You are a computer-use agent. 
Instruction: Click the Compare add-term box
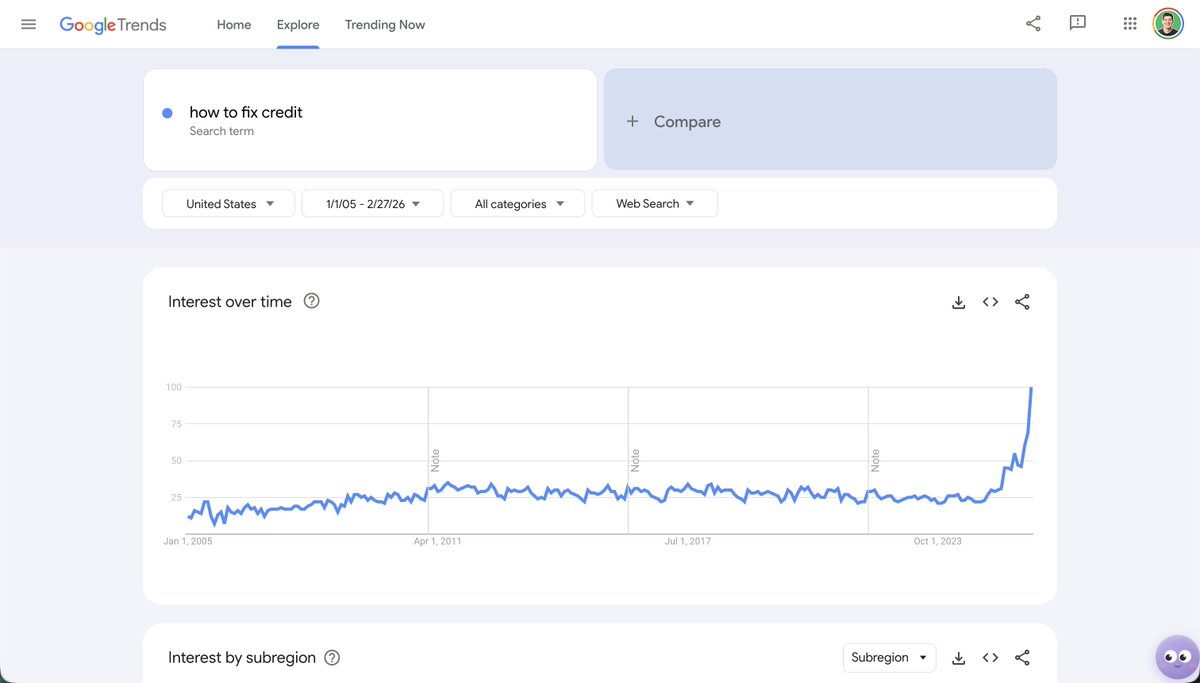point(830,120)
